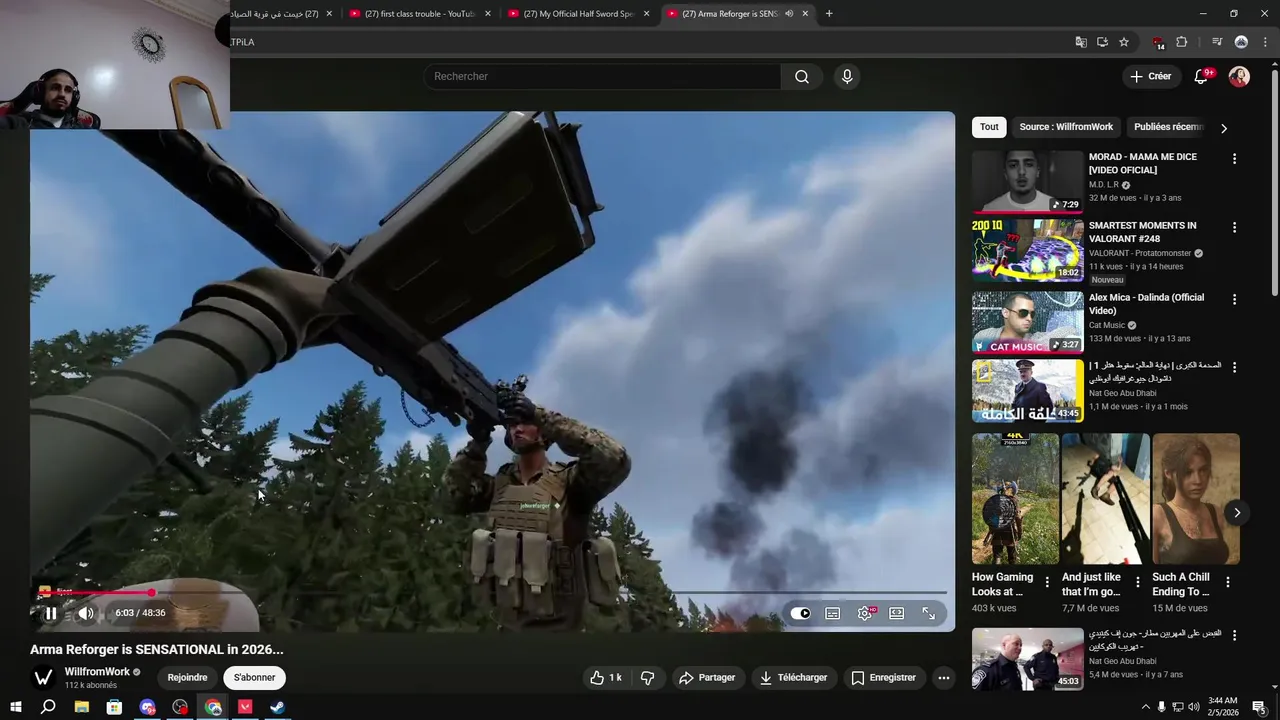Open options for How Gaming Looks short
Screen dimensions: 1280x720
point(1047,582)
